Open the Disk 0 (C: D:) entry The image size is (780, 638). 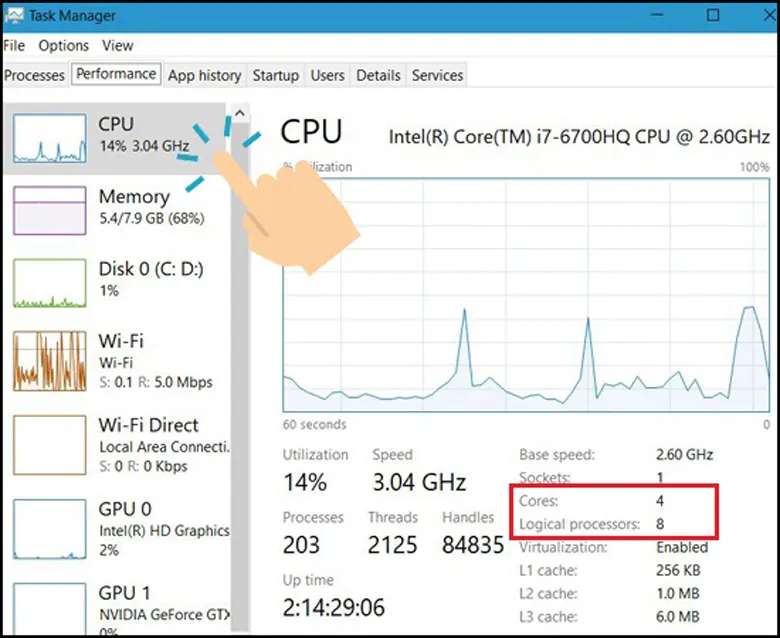(117, 283)
